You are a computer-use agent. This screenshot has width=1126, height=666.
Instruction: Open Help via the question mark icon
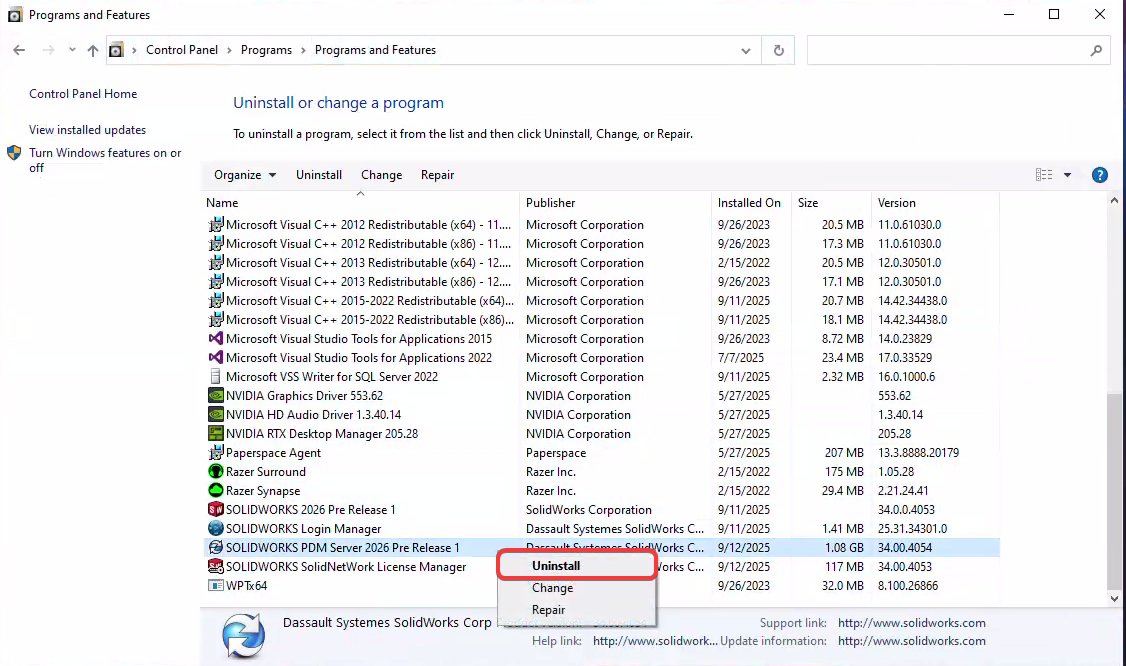coord(1099,174)
